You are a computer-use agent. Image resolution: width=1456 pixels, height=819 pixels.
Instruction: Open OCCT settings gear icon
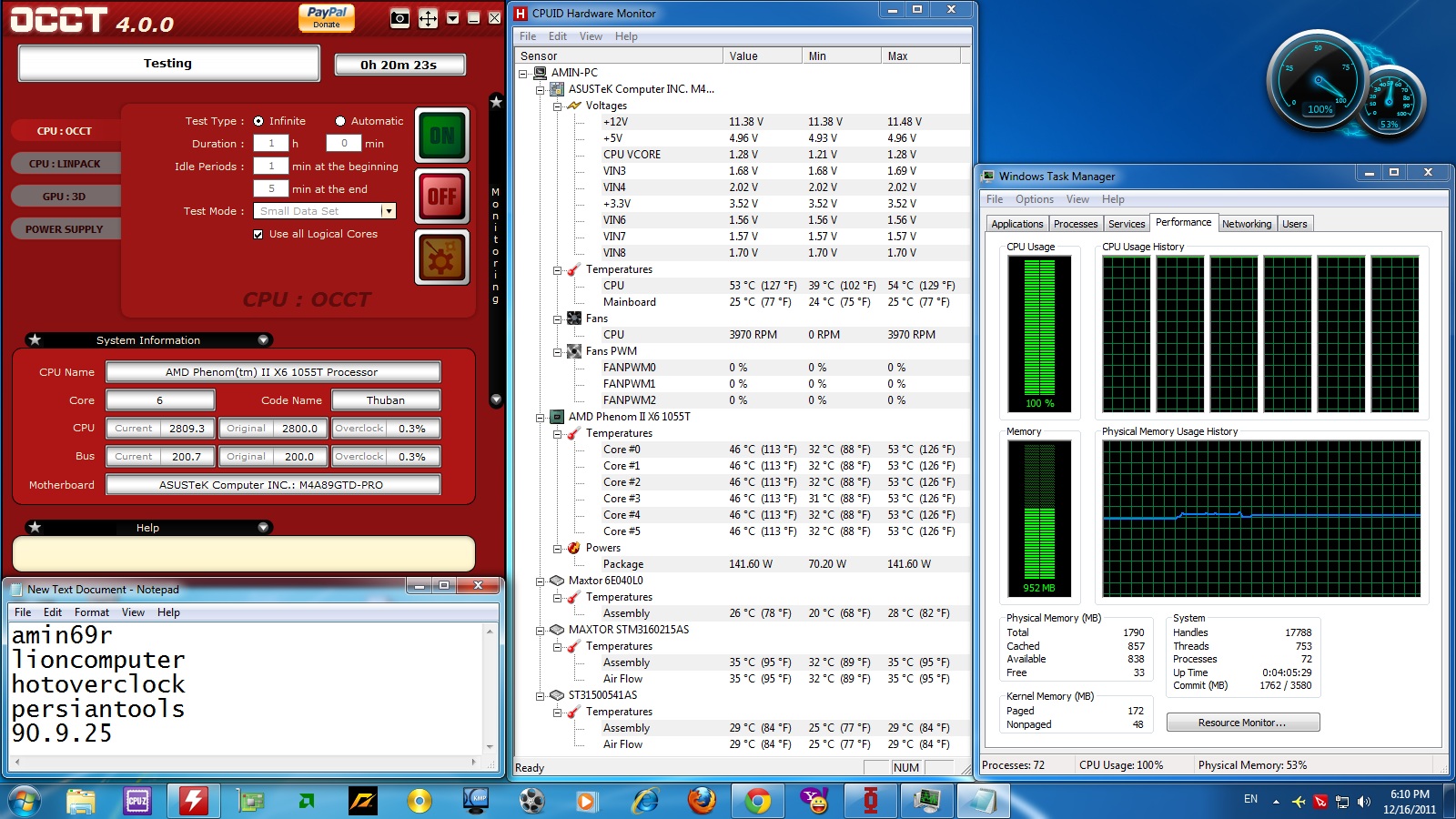tap(442, 258)
